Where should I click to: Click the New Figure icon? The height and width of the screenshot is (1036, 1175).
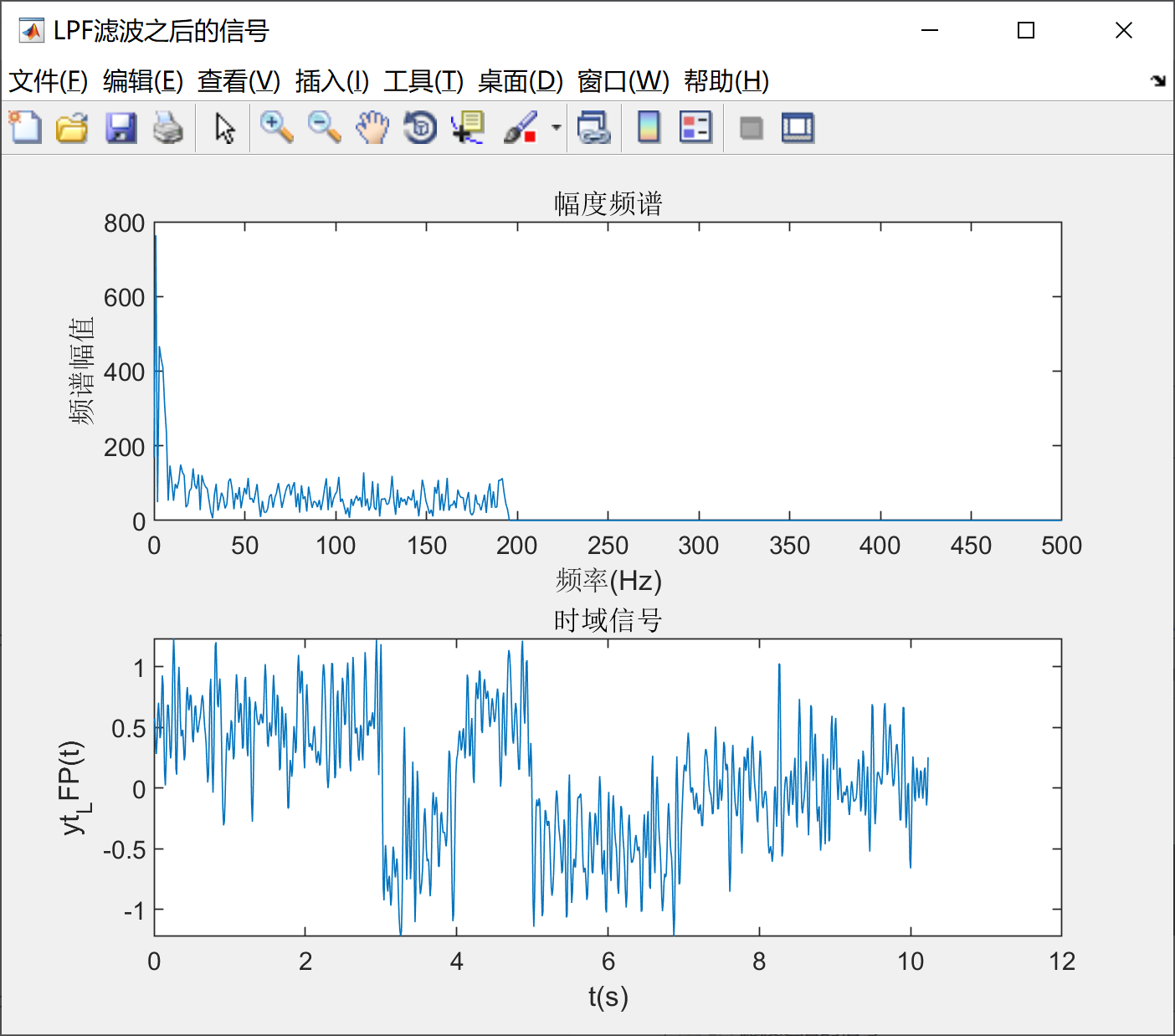[25, 128]
